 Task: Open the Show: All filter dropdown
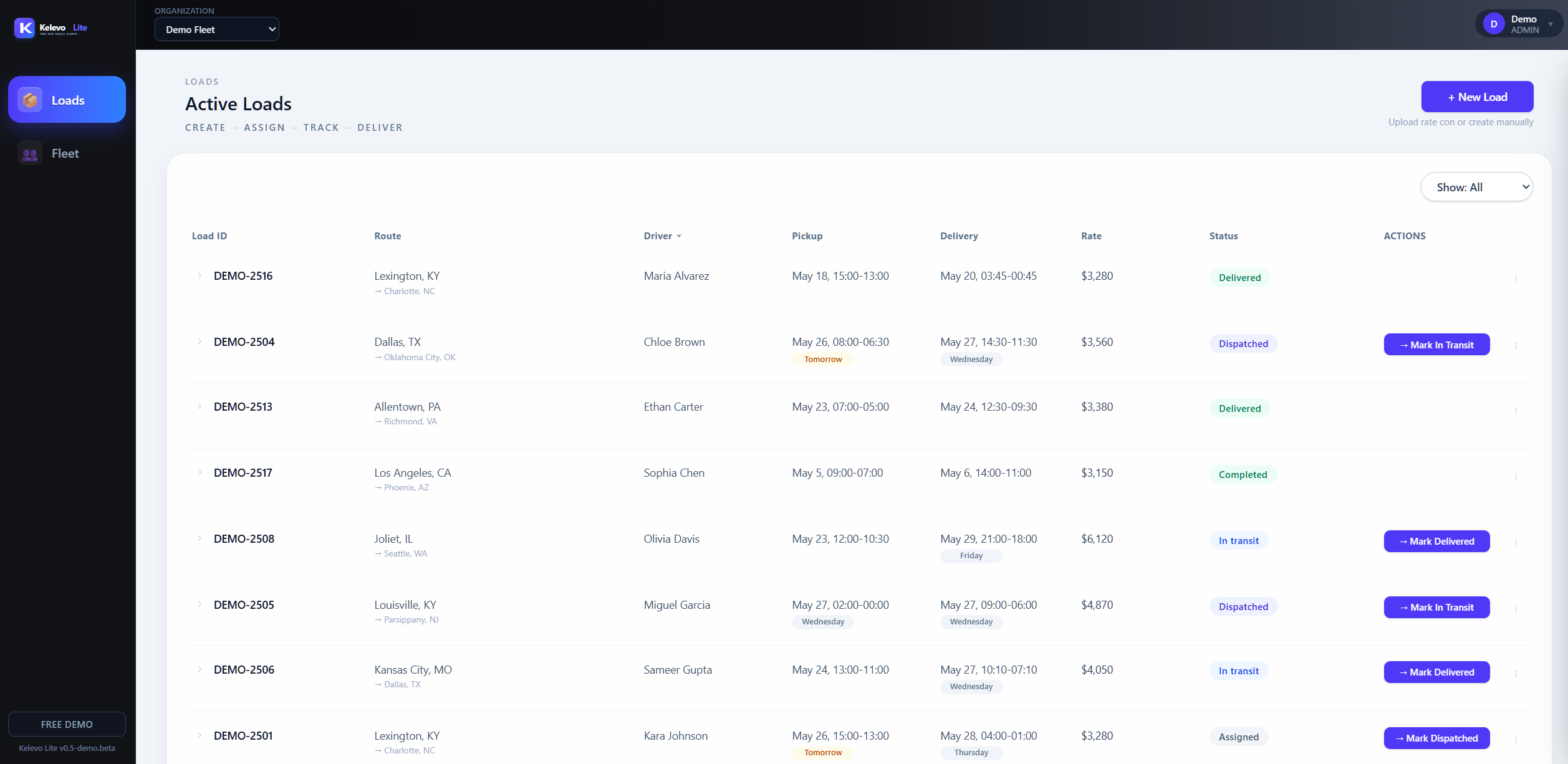pos(1476,187)
